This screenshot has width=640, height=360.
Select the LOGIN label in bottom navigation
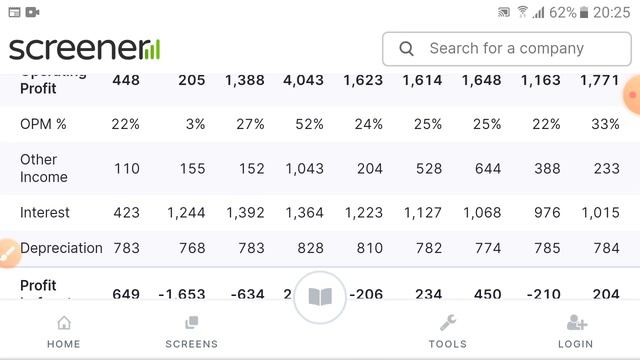click(576, 344)
